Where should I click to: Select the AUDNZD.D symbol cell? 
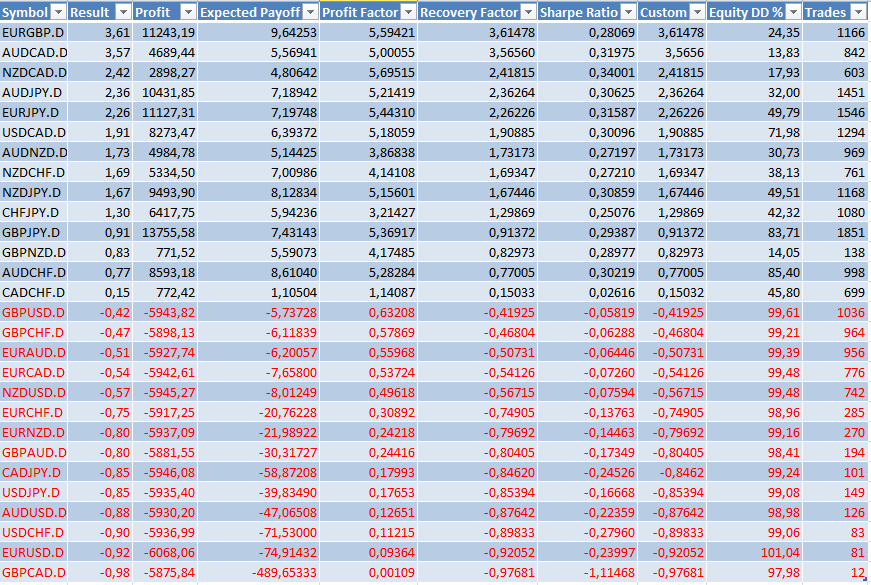(x=33, y=153)
